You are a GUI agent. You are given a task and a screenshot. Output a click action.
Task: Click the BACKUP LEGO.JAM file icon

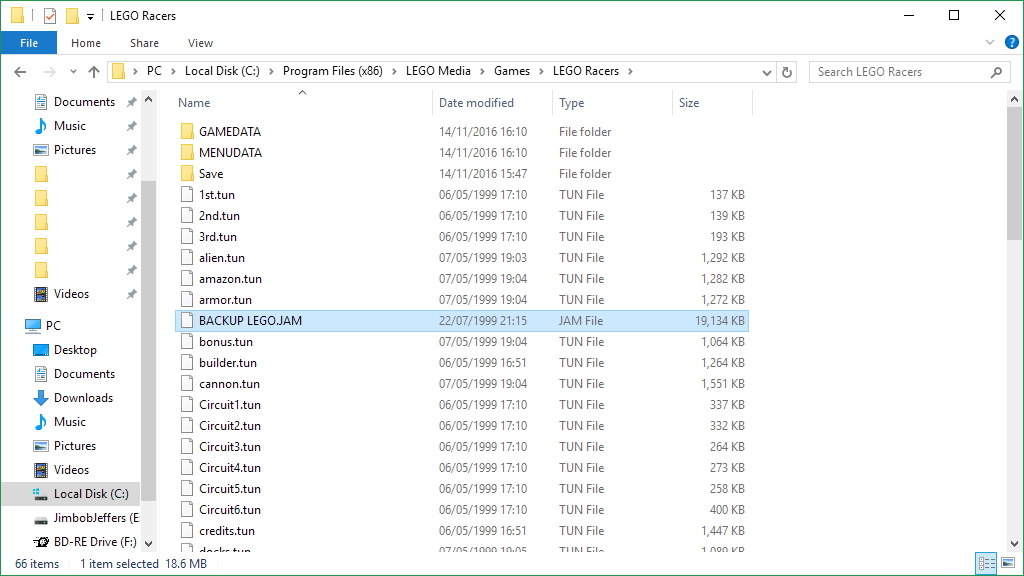coord(187,321)
